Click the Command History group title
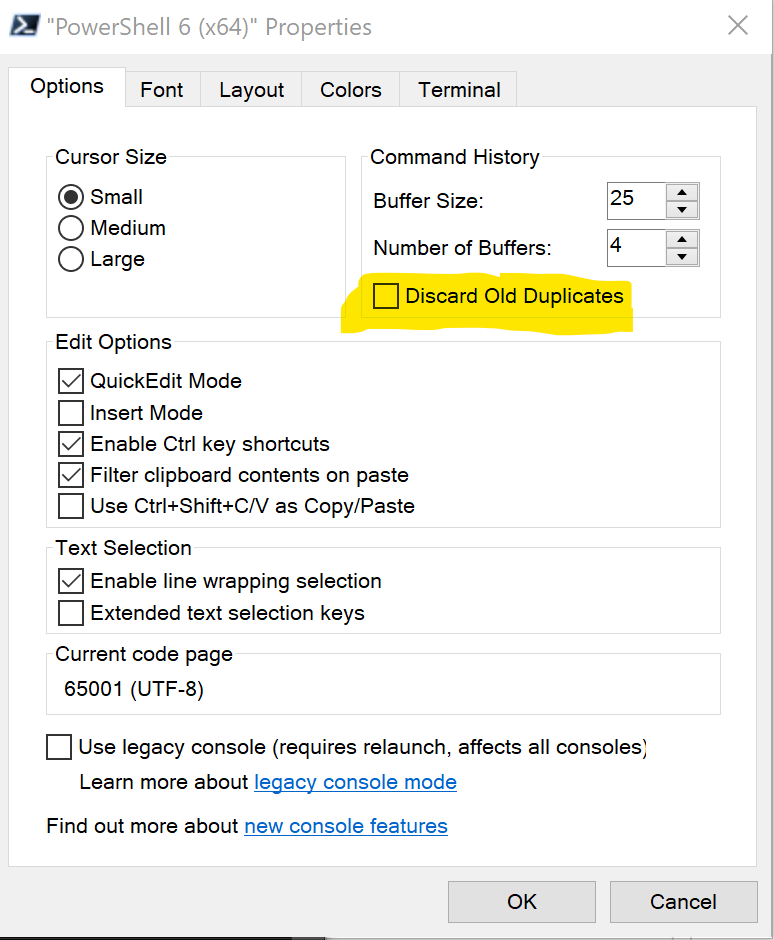This screenshot has height=940, width=774. (455, 157)
